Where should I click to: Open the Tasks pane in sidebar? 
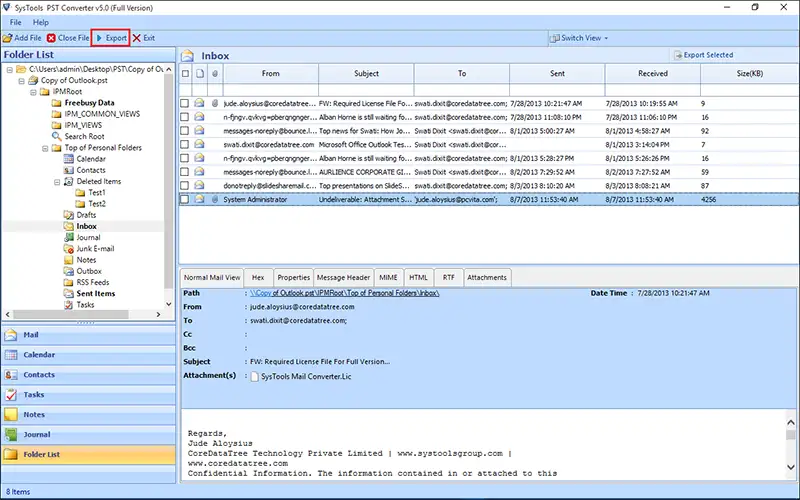pyautogui.click(x=34, y=395)
